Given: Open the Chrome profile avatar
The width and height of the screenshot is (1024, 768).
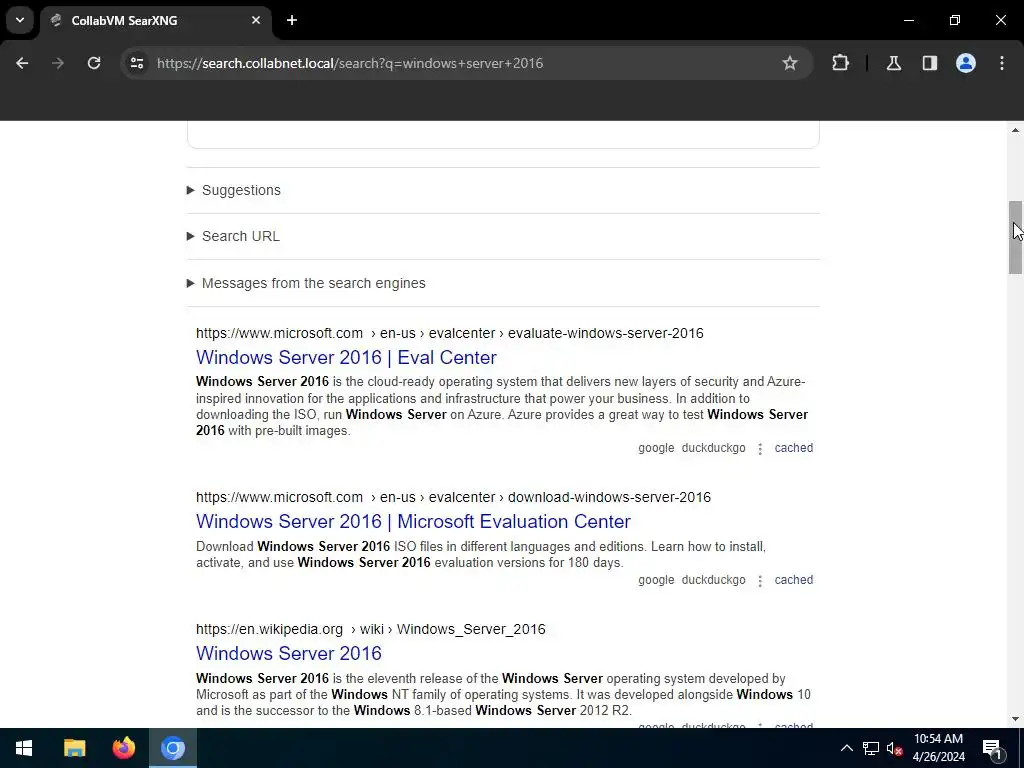Looking at the screenshot, I should 965,63.
